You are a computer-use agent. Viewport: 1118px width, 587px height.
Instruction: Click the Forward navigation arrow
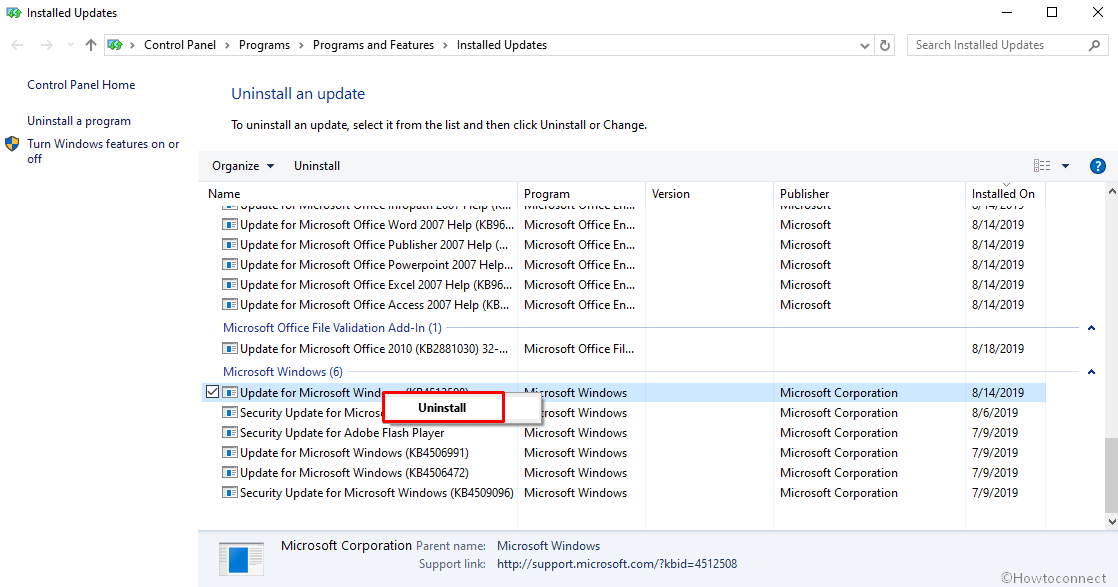(46, 45)
